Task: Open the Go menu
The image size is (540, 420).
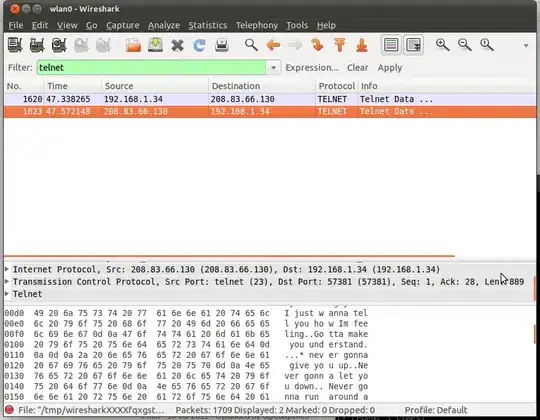Action: click(92, 25)
